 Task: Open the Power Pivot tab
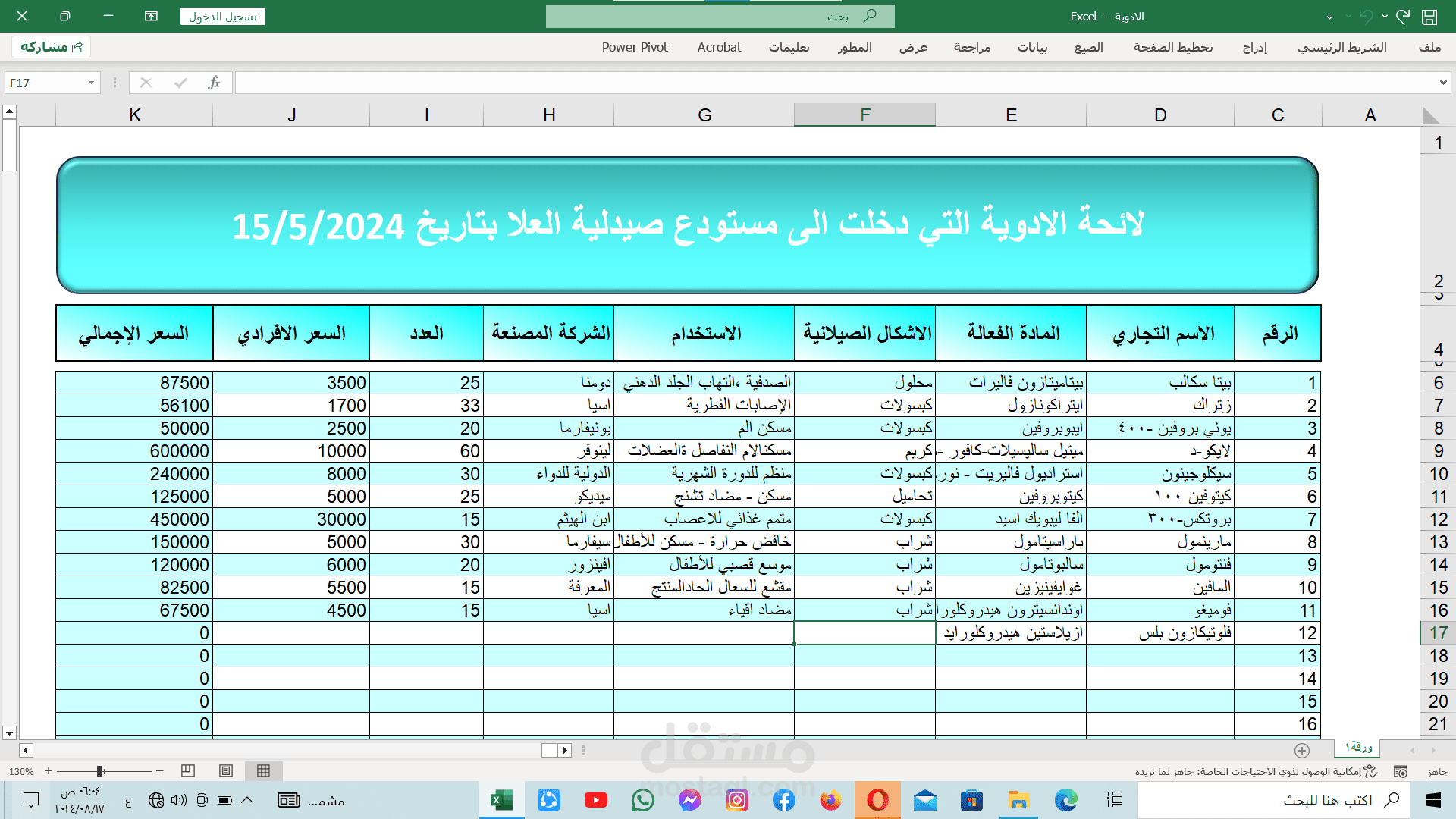click(635, 47)
